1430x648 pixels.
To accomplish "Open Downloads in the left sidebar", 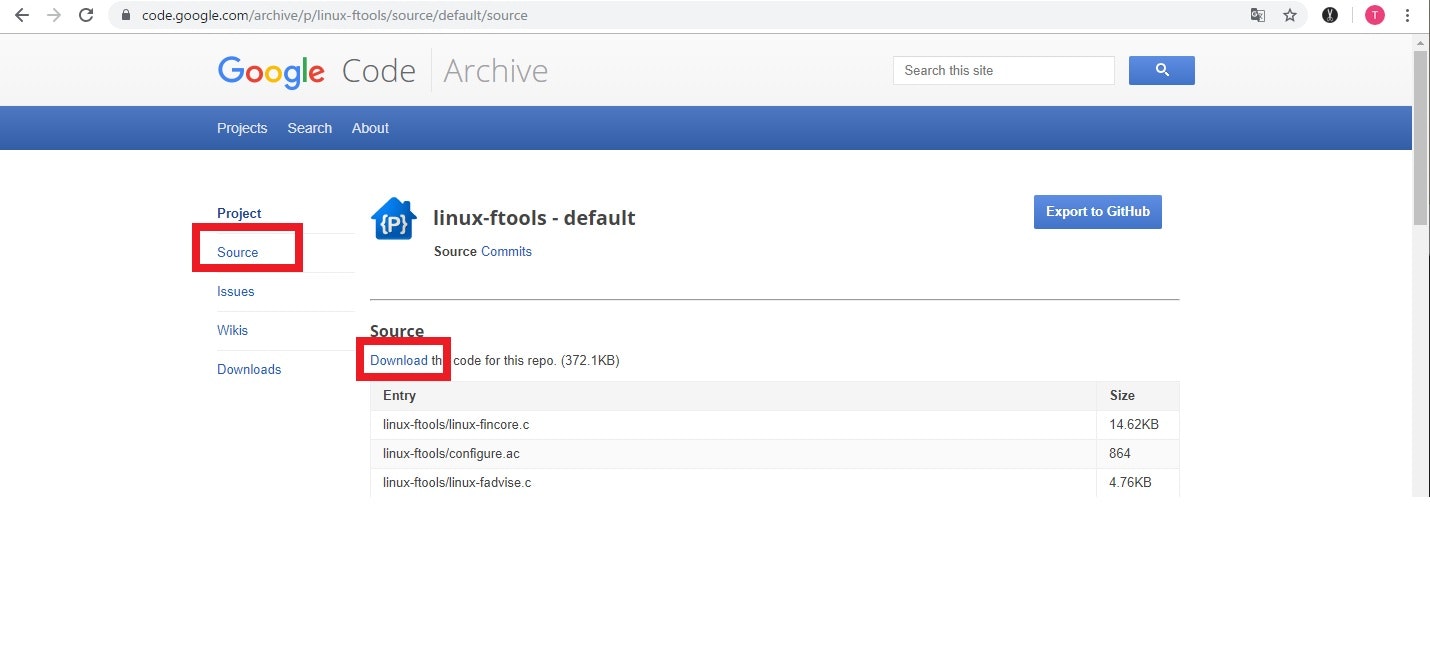I will coord(249,369).
